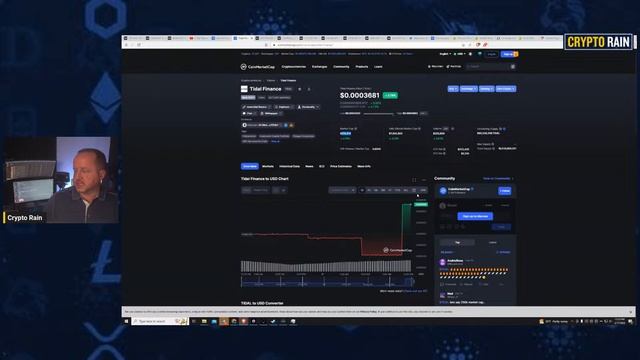Click the Sign up to discuss button

pyautogui.click(x=475, y=216)
